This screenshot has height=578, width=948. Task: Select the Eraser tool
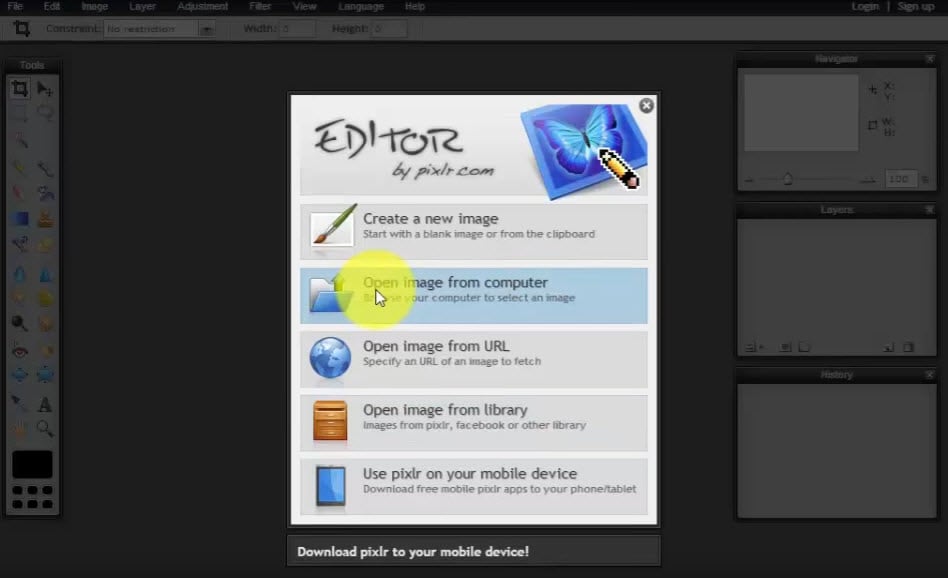[19, 193]
